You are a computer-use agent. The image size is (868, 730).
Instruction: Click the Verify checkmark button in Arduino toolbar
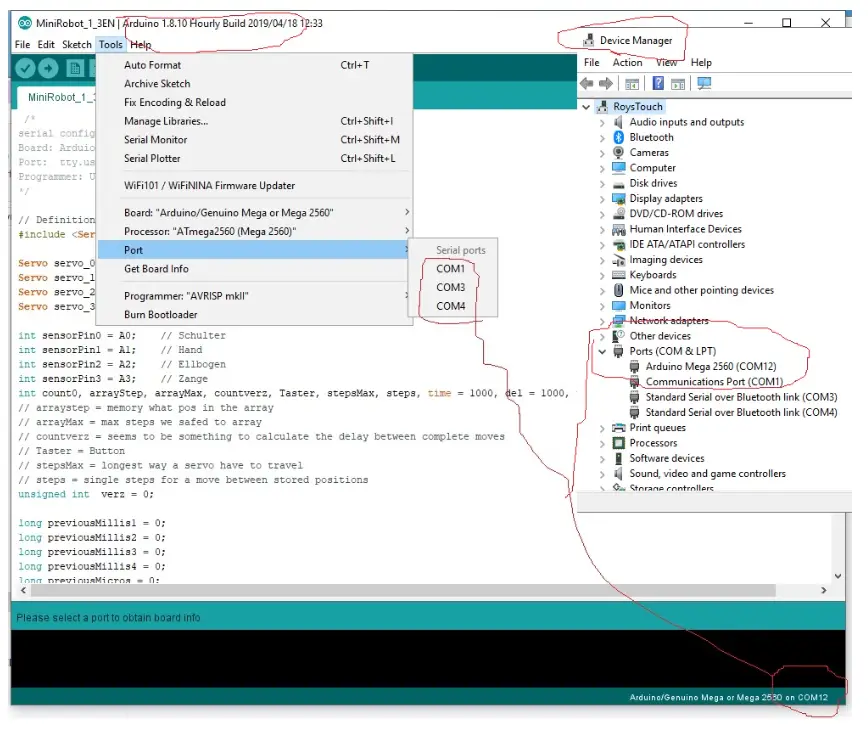pyautogui.click(x=25, y=68)
